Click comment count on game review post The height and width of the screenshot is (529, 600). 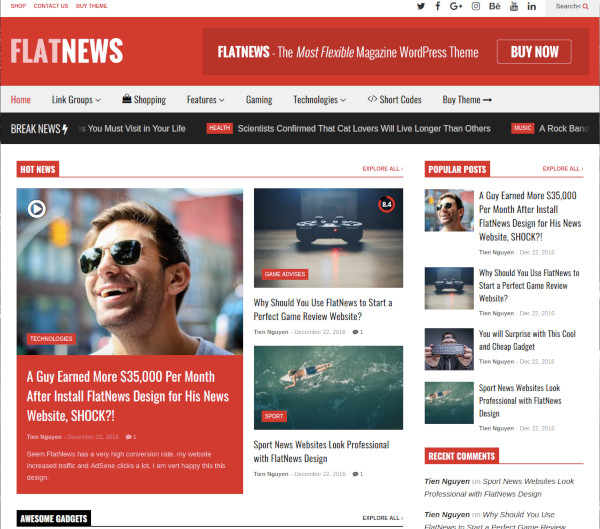click(357, 332)
